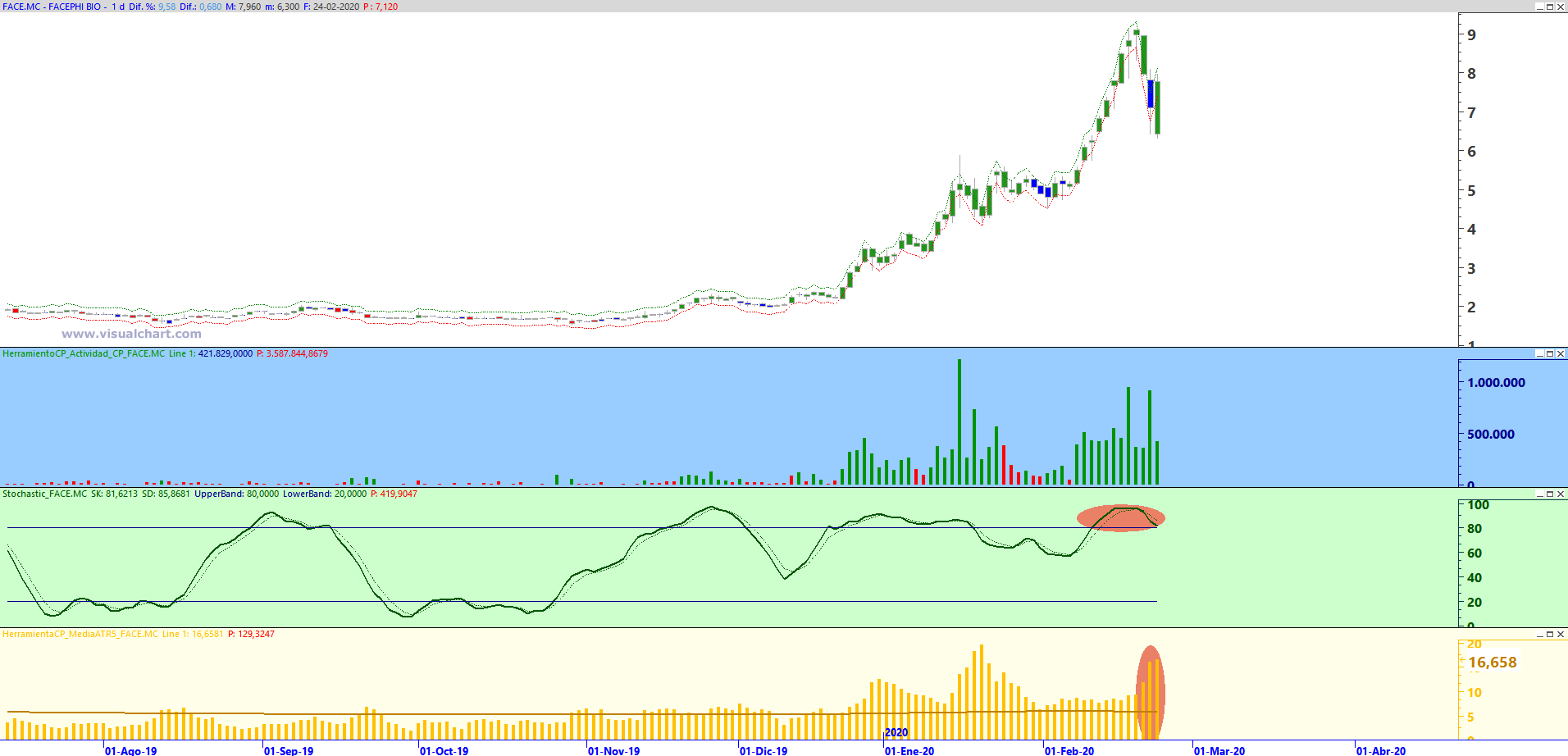Select the HerramientaCP_MediaATR5_FACE.MC label
This screenshot has width=1568, height=756.
(80, 635)
